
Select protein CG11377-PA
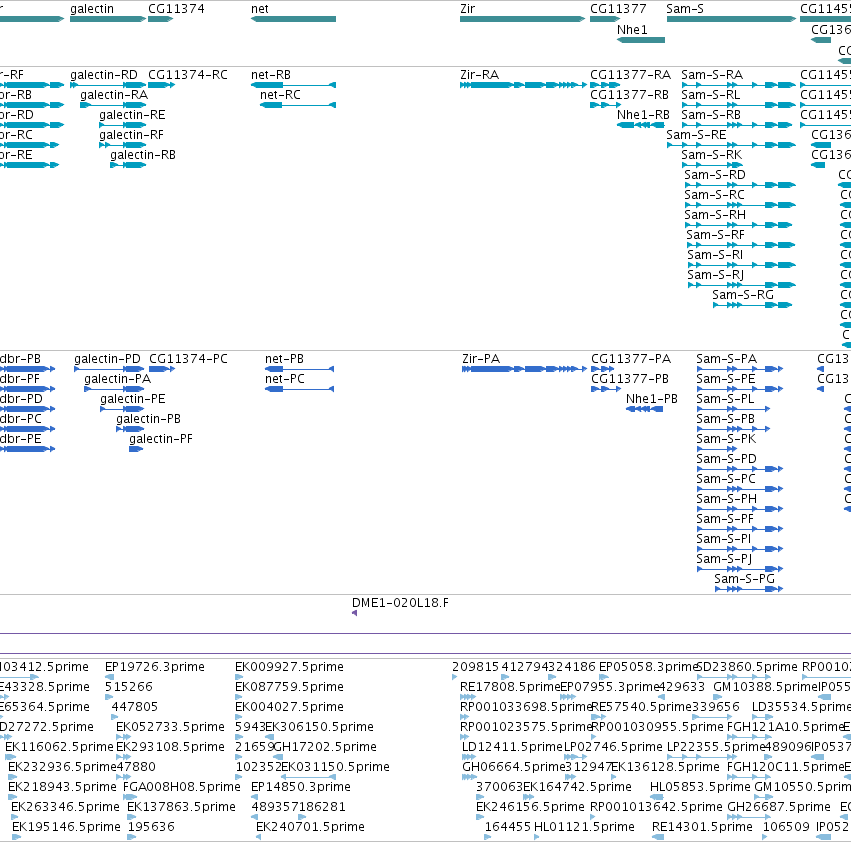pos(603,369)
